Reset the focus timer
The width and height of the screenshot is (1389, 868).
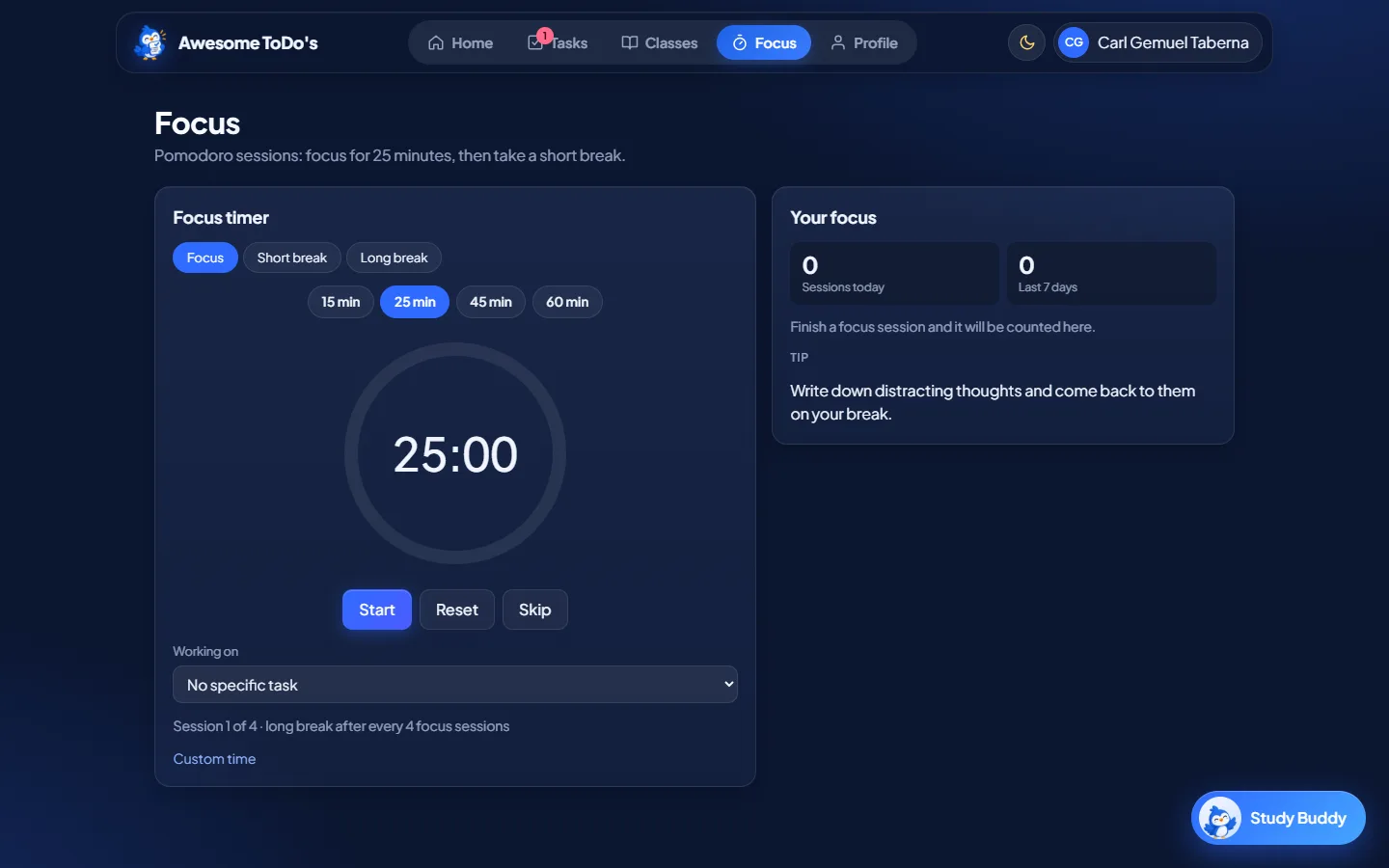pos(457,610)
